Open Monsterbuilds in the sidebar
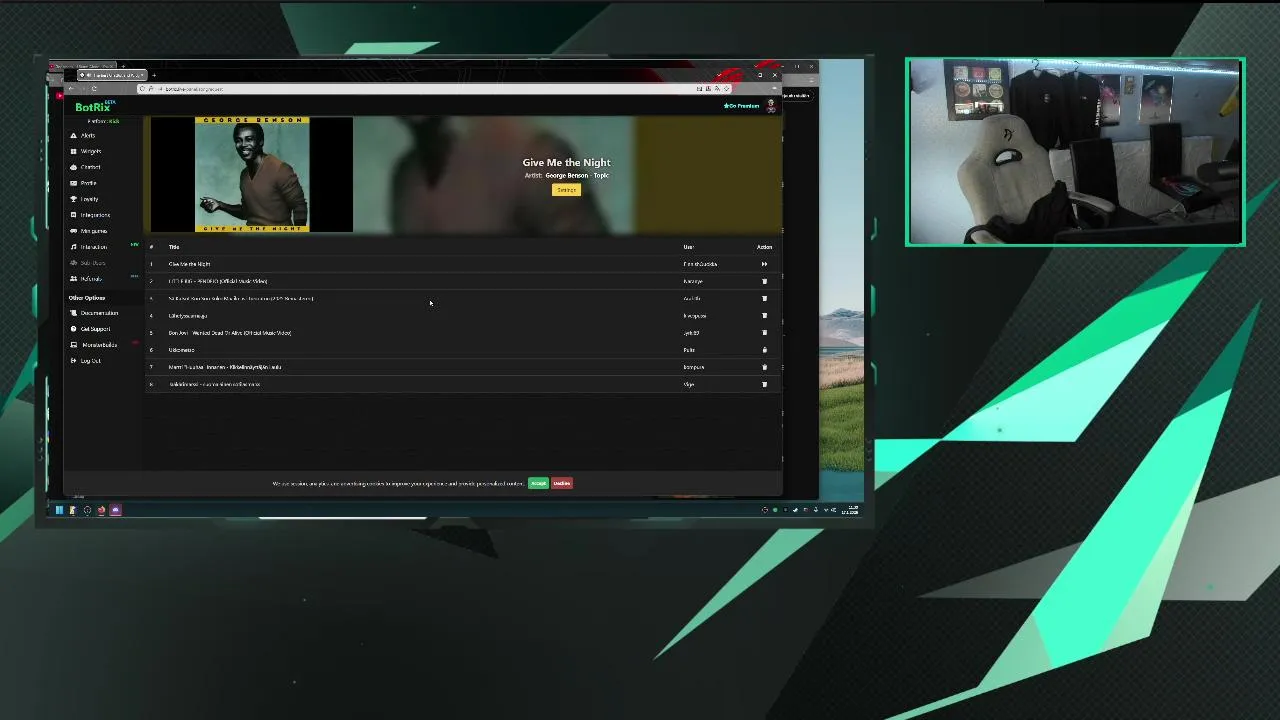This screenshot has width=1280, height=720. pyautogui.click(x=94, y=345)
